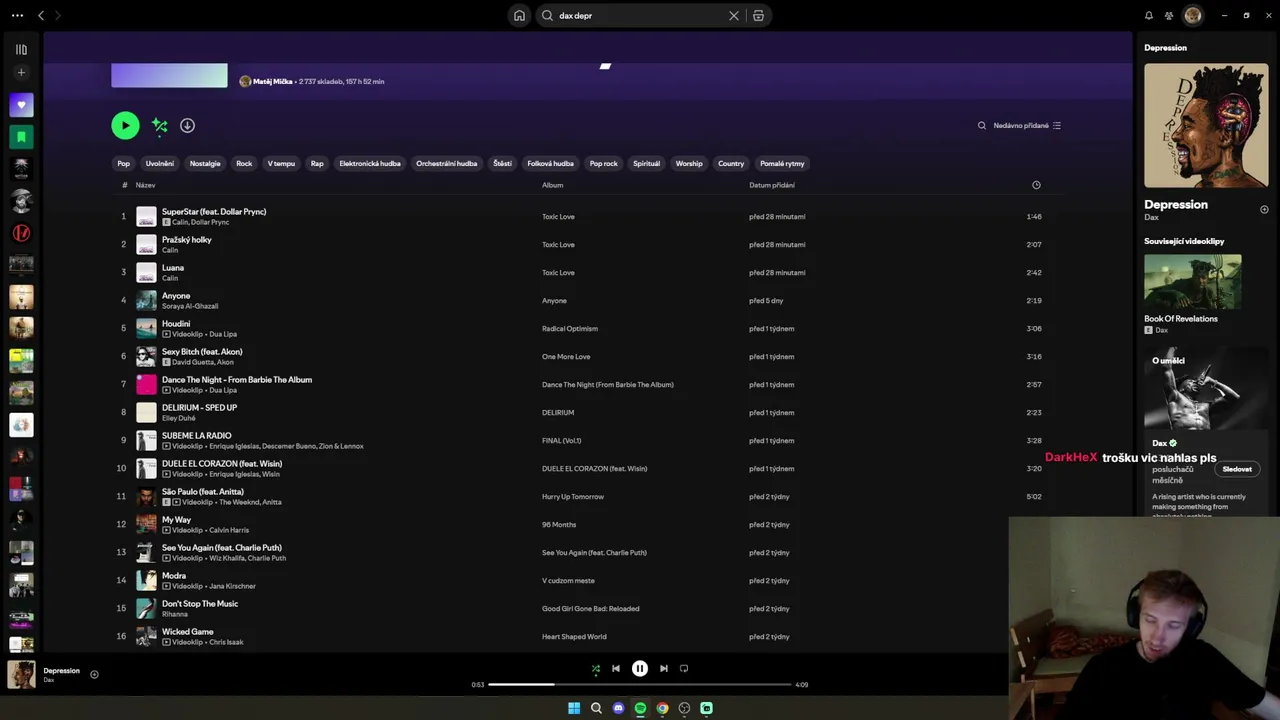Filter by V tempu
The height and width of the screenshot is (720, 1280).
coord(281,164)
